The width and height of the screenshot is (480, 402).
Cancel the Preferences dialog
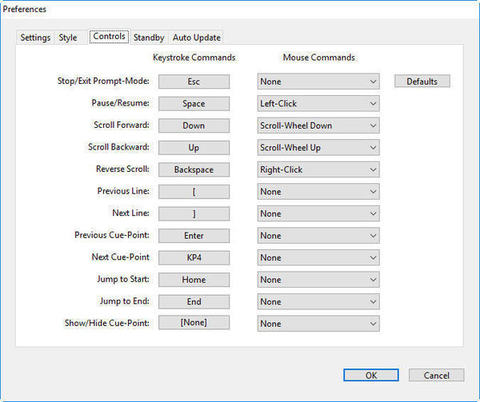436,375
